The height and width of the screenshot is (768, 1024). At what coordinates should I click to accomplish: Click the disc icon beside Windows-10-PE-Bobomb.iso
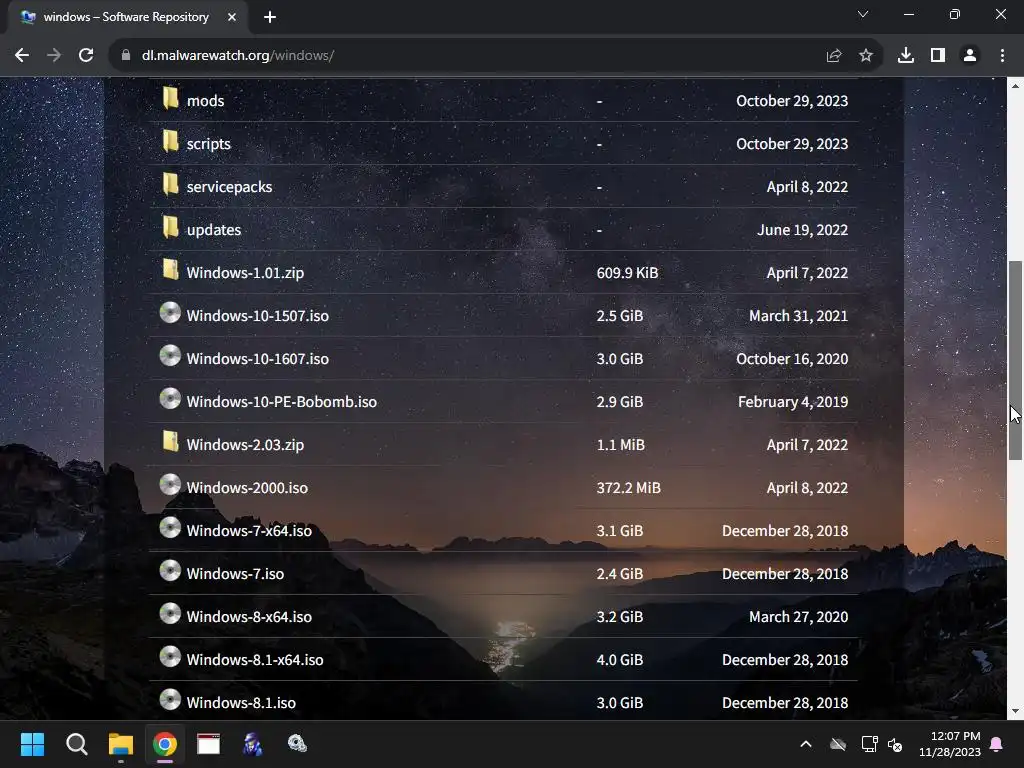pyautogui.click(x=170, y=399)
